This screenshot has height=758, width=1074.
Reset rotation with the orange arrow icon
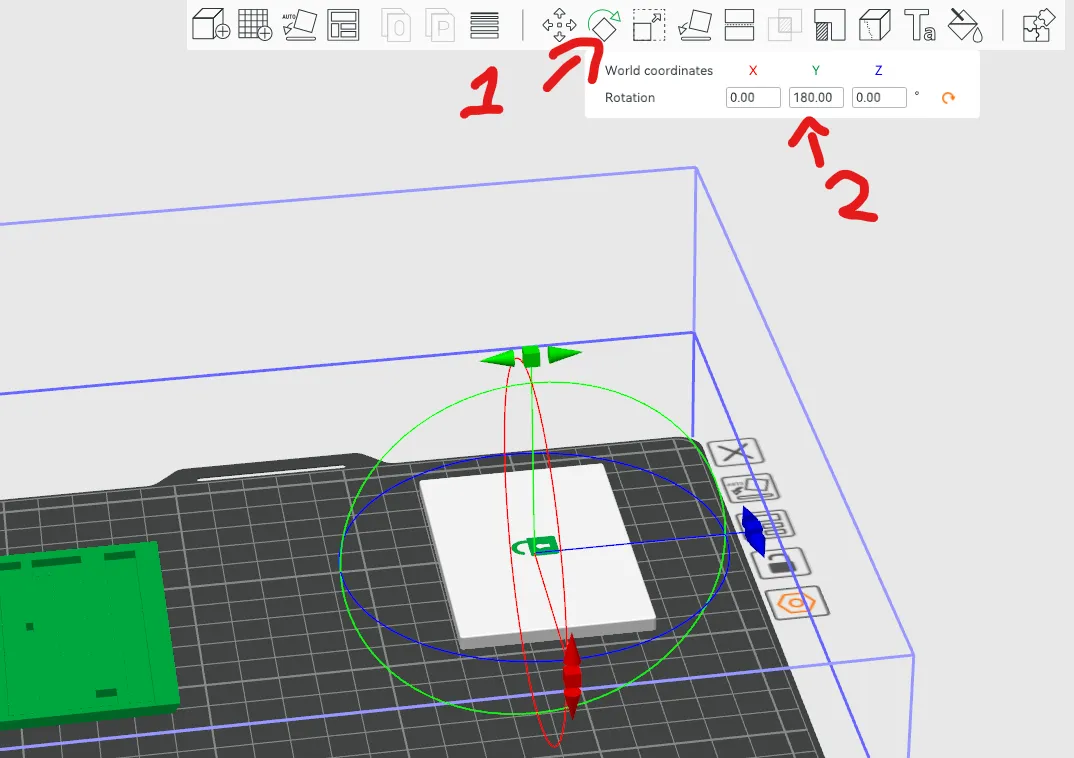[948, 98]
